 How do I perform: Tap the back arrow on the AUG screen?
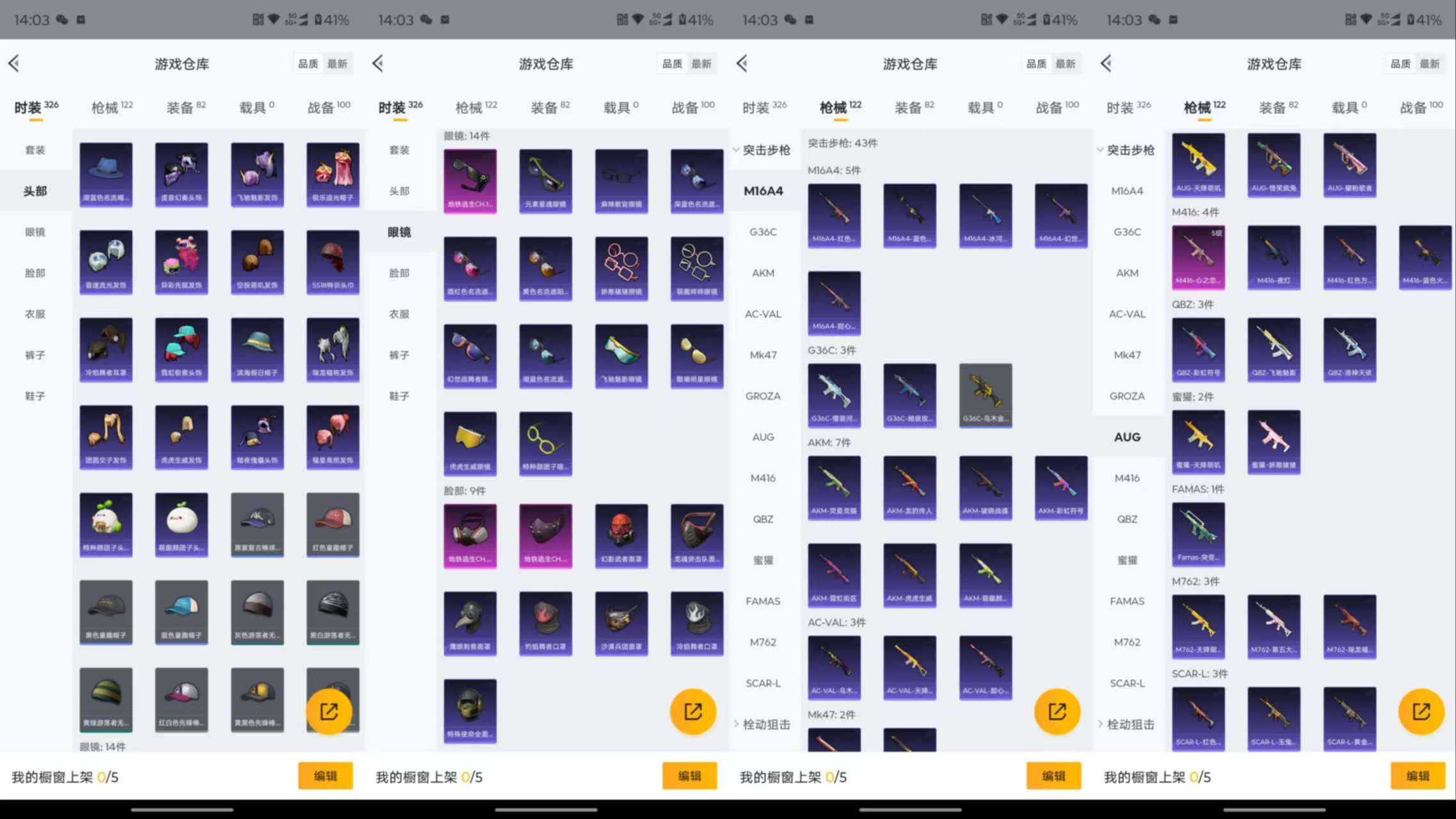click(1106, 63)
